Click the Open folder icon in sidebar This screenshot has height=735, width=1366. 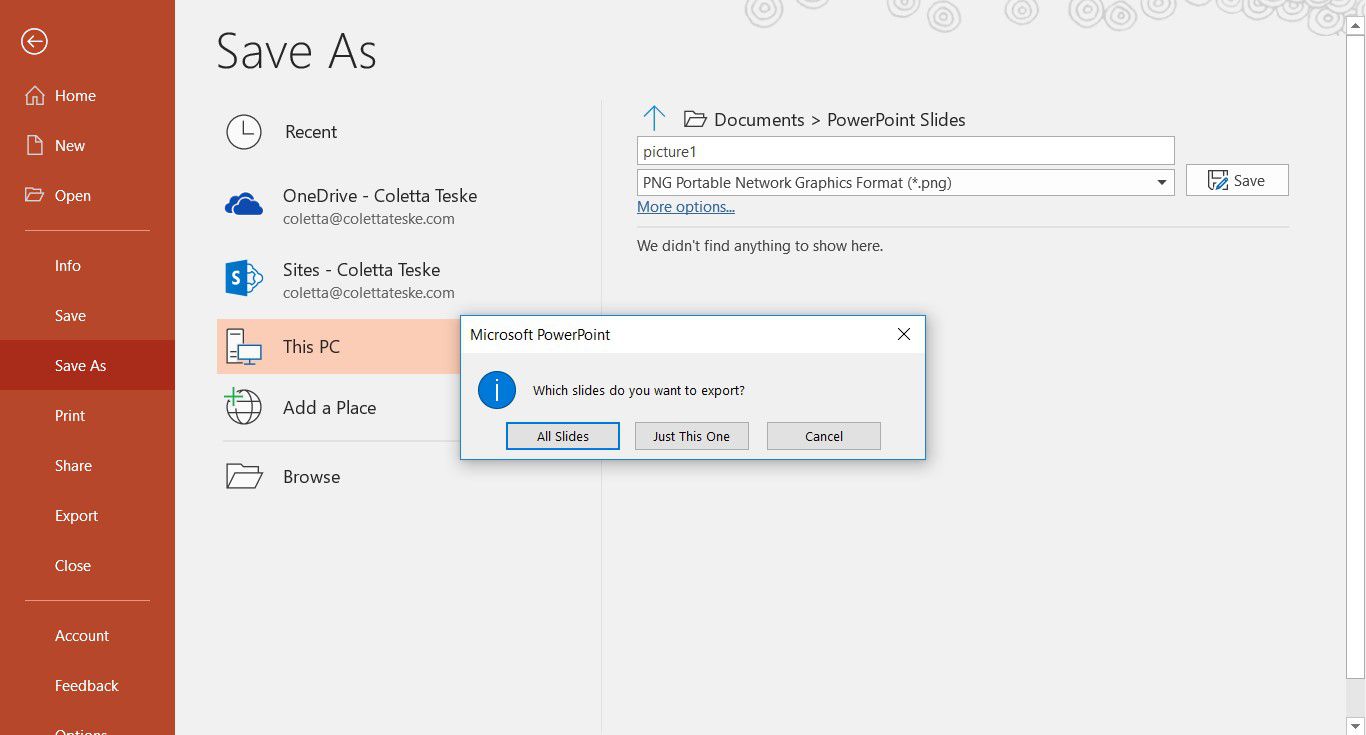35,195
